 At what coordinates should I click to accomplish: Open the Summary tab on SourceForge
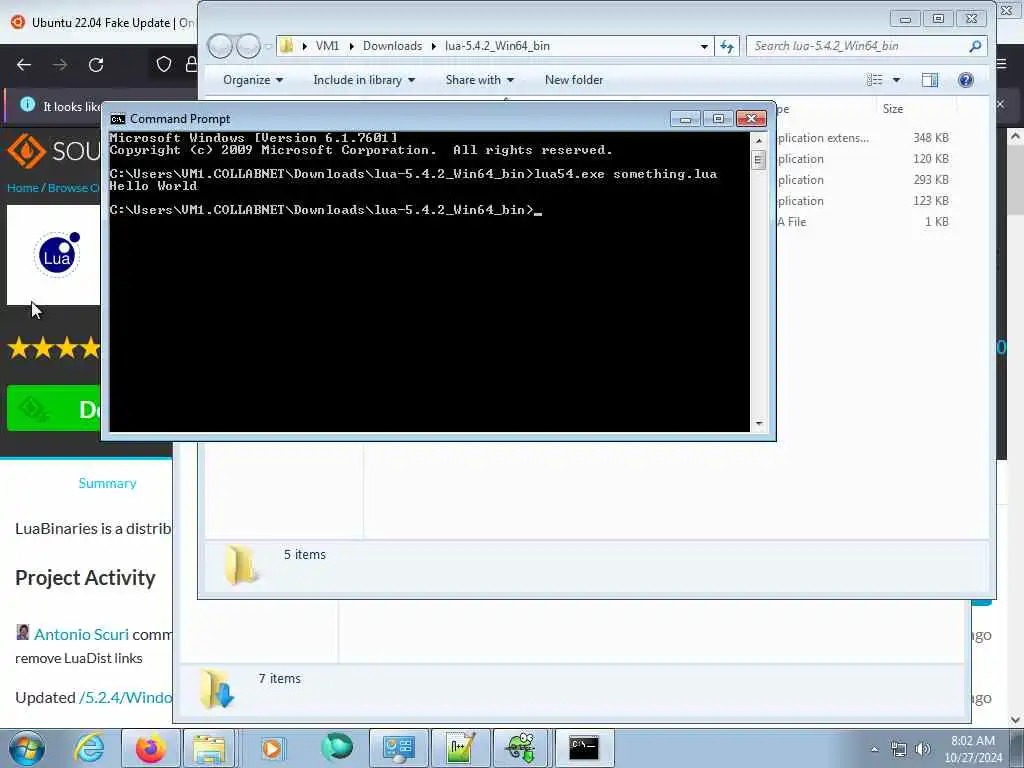coord(107,483)
